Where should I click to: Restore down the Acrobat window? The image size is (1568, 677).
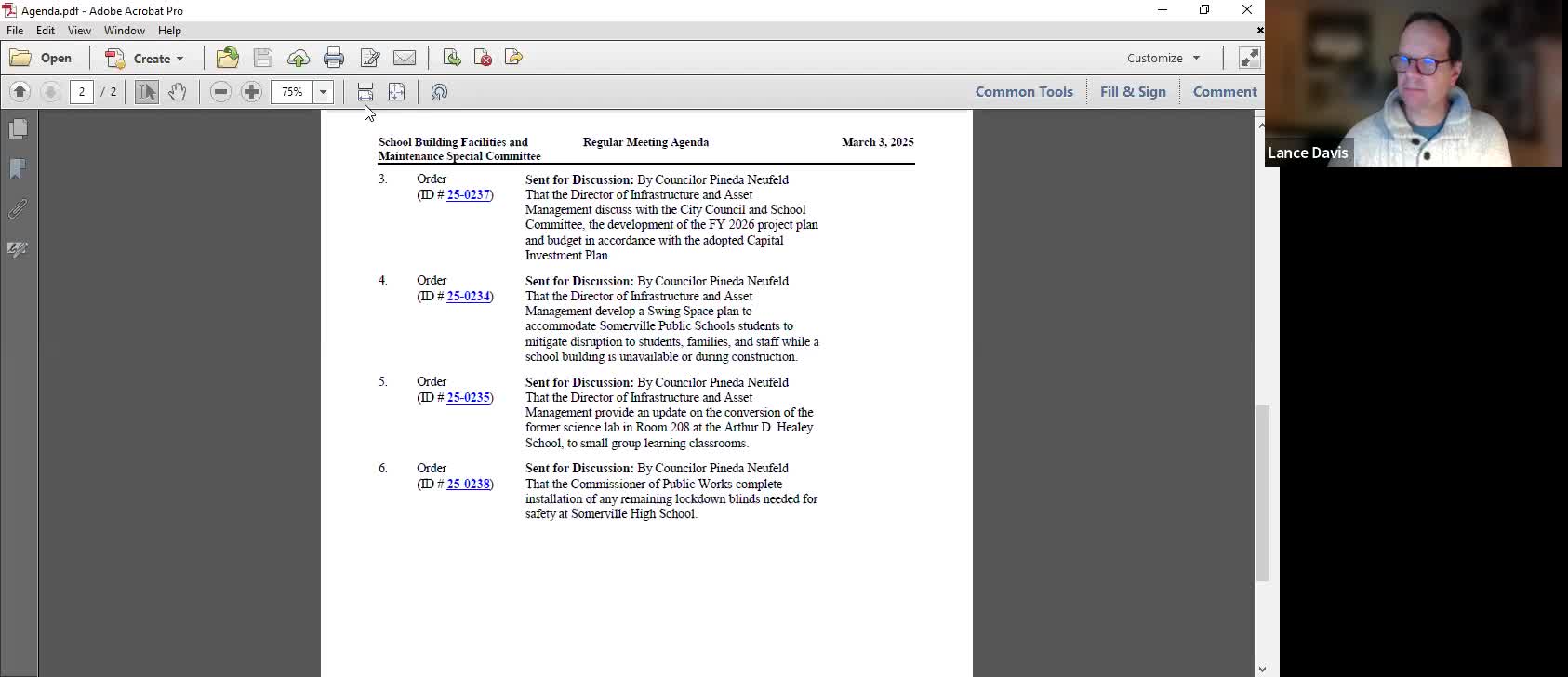coord(1204,10)
